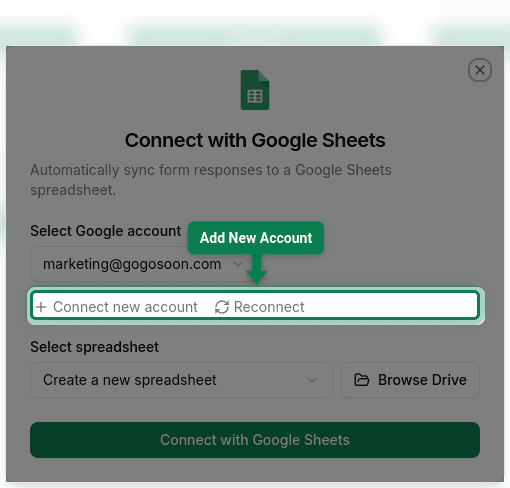Click the Browse Drive button
This screenshot has width=510, height=488.
410,380
